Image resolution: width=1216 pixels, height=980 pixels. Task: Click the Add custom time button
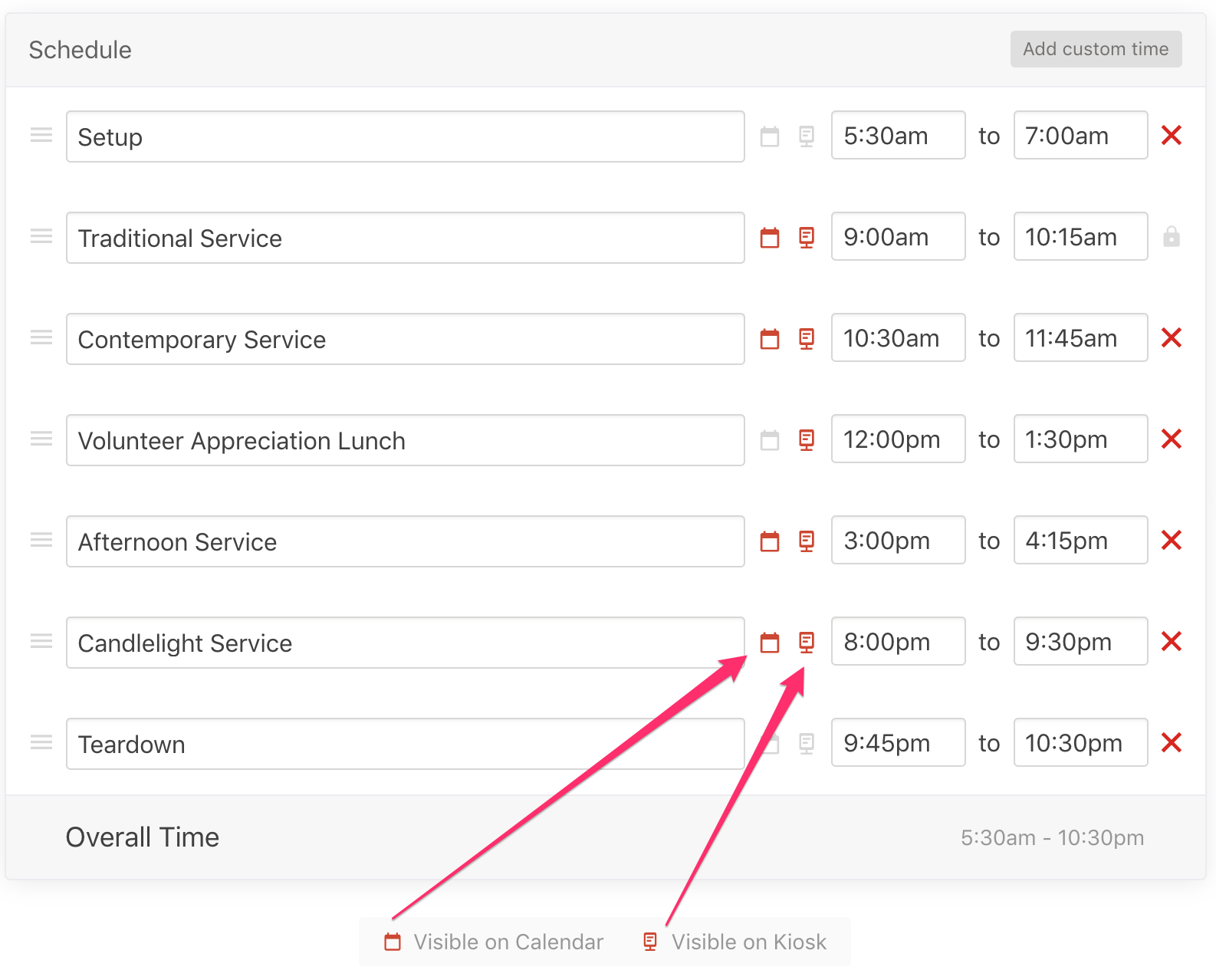[1096, 49]
